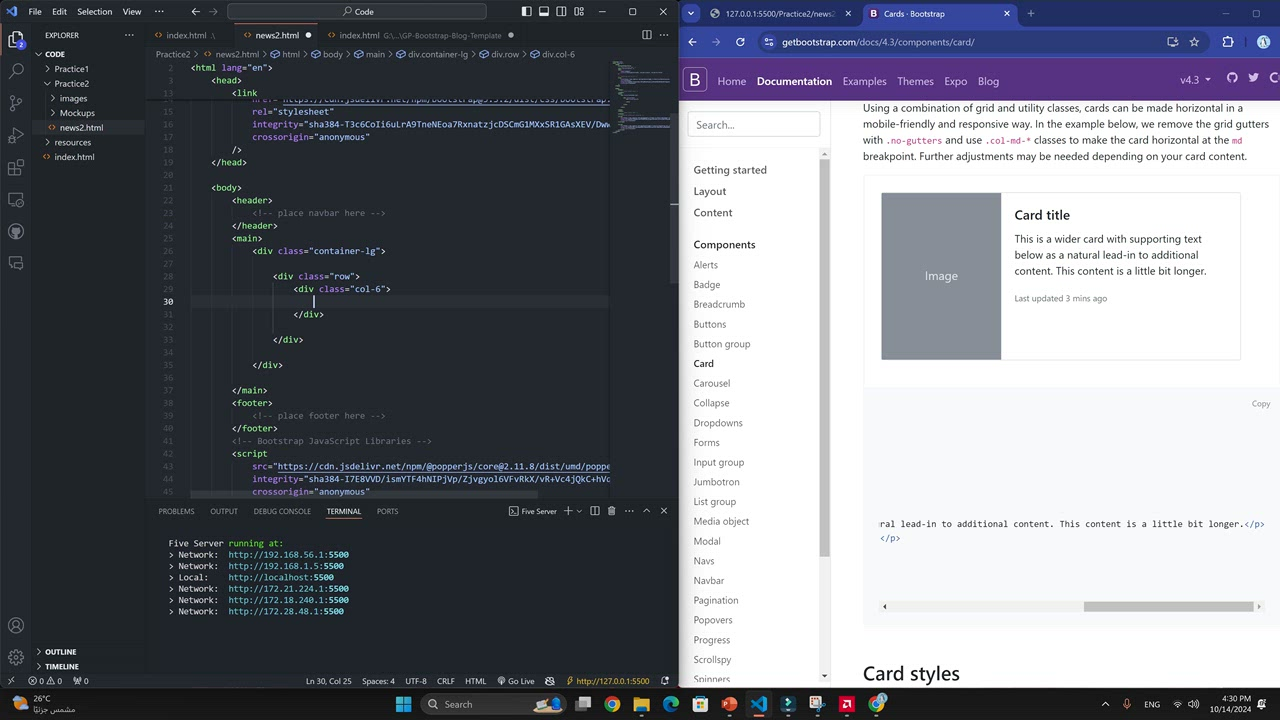Open the View menu in VS Code

(132, 12)
